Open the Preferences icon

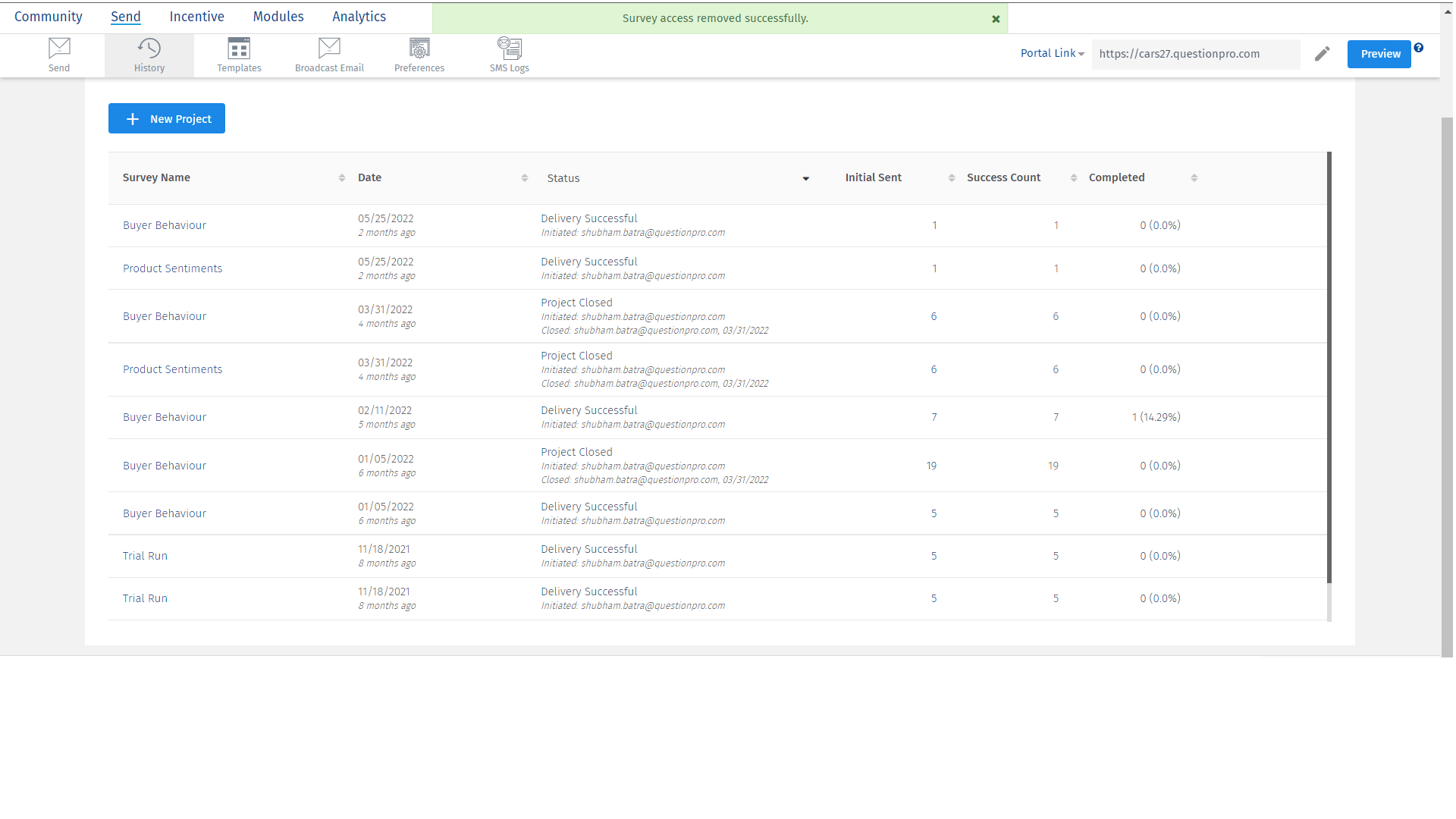click(x=419, y=49)
